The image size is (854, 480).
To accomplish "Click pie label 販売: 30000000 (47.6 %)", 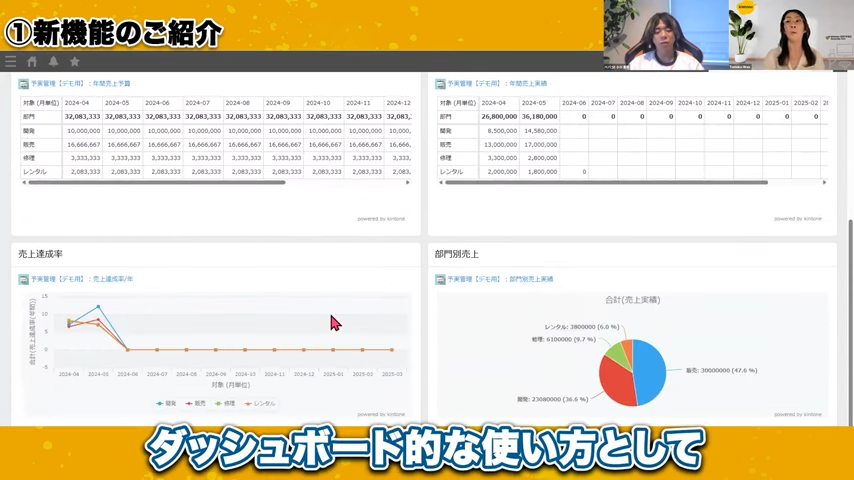I will pyautogui.click(x=721, y=370).
